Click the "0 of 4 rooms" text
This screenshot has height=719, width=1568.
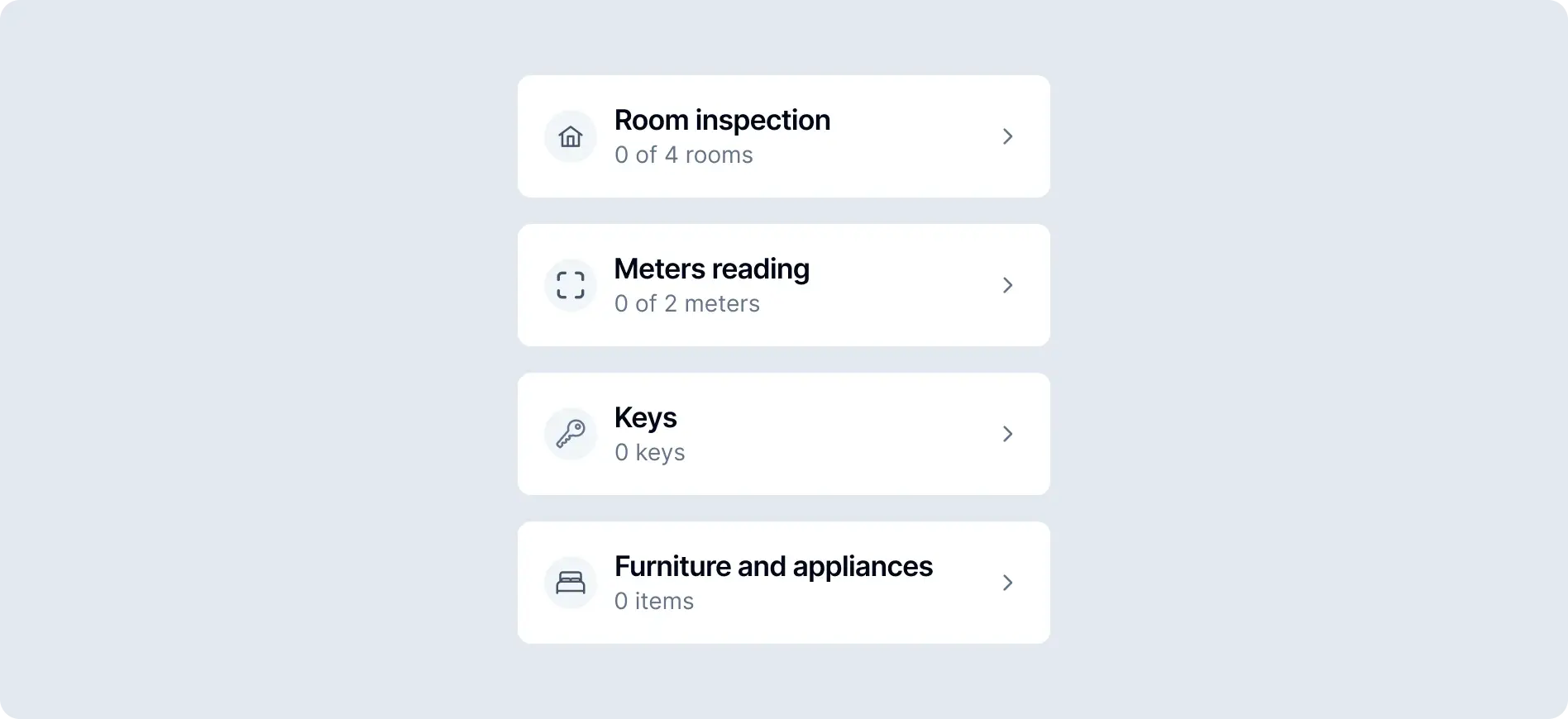683,155
